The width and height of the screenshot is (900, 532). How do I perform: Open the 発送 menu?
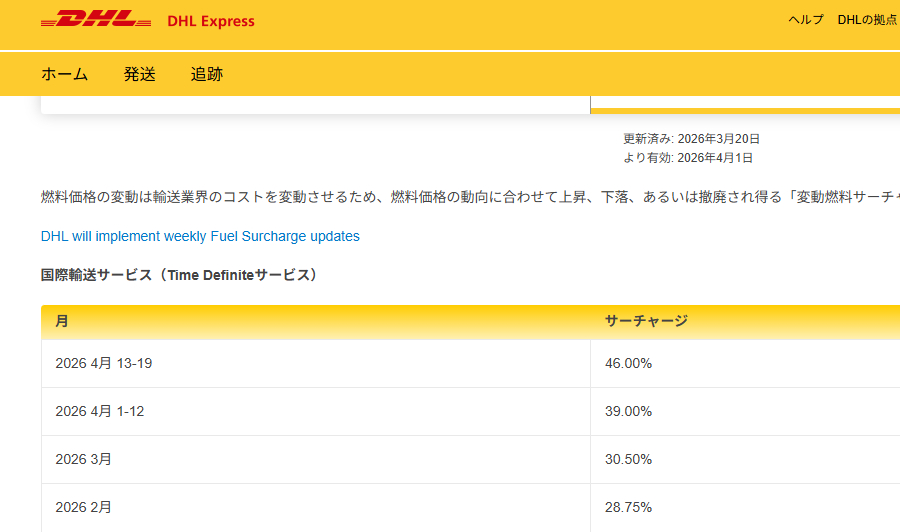139,74
